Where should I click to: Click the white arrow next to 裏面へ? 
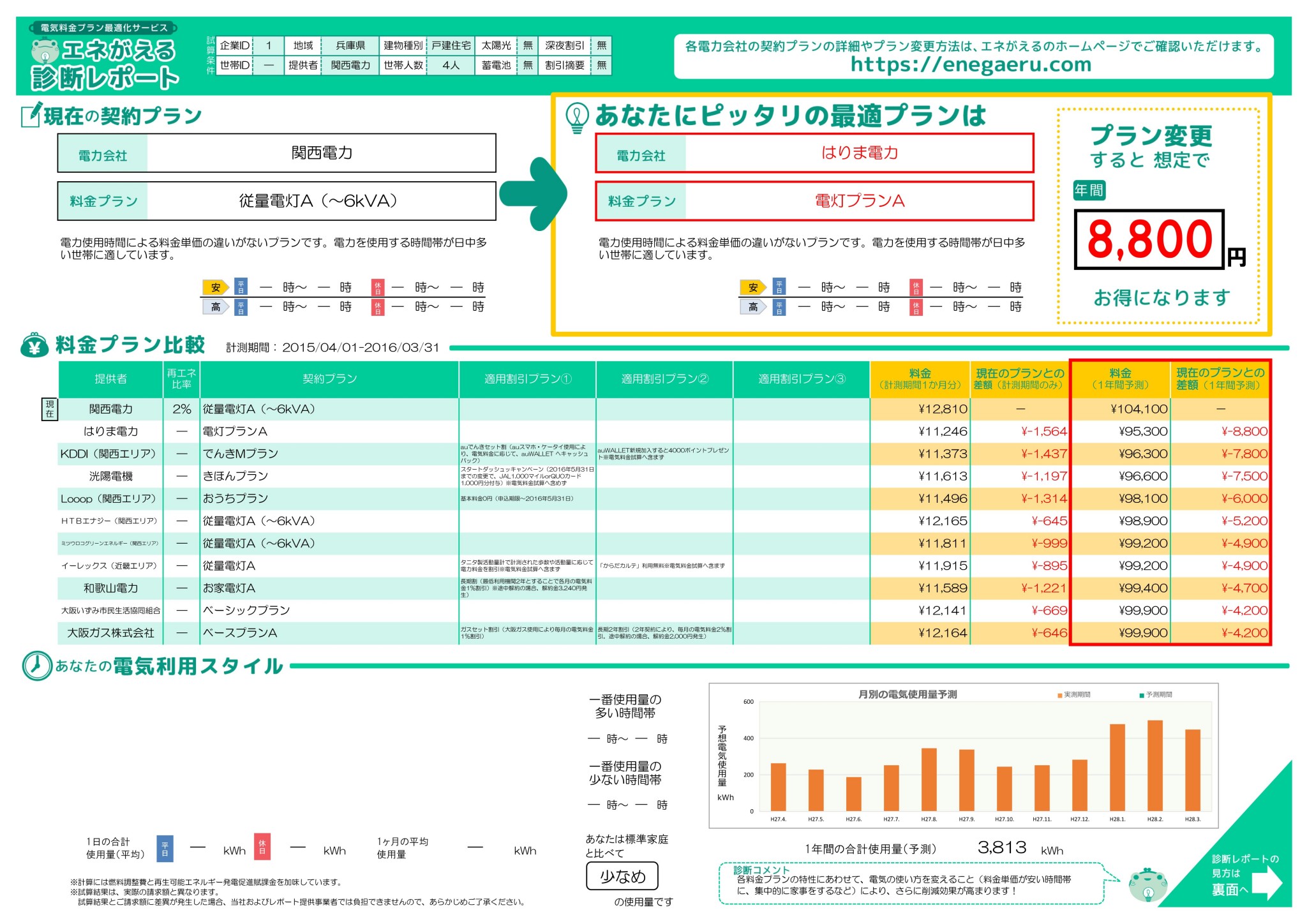(x=1267, y=883)
